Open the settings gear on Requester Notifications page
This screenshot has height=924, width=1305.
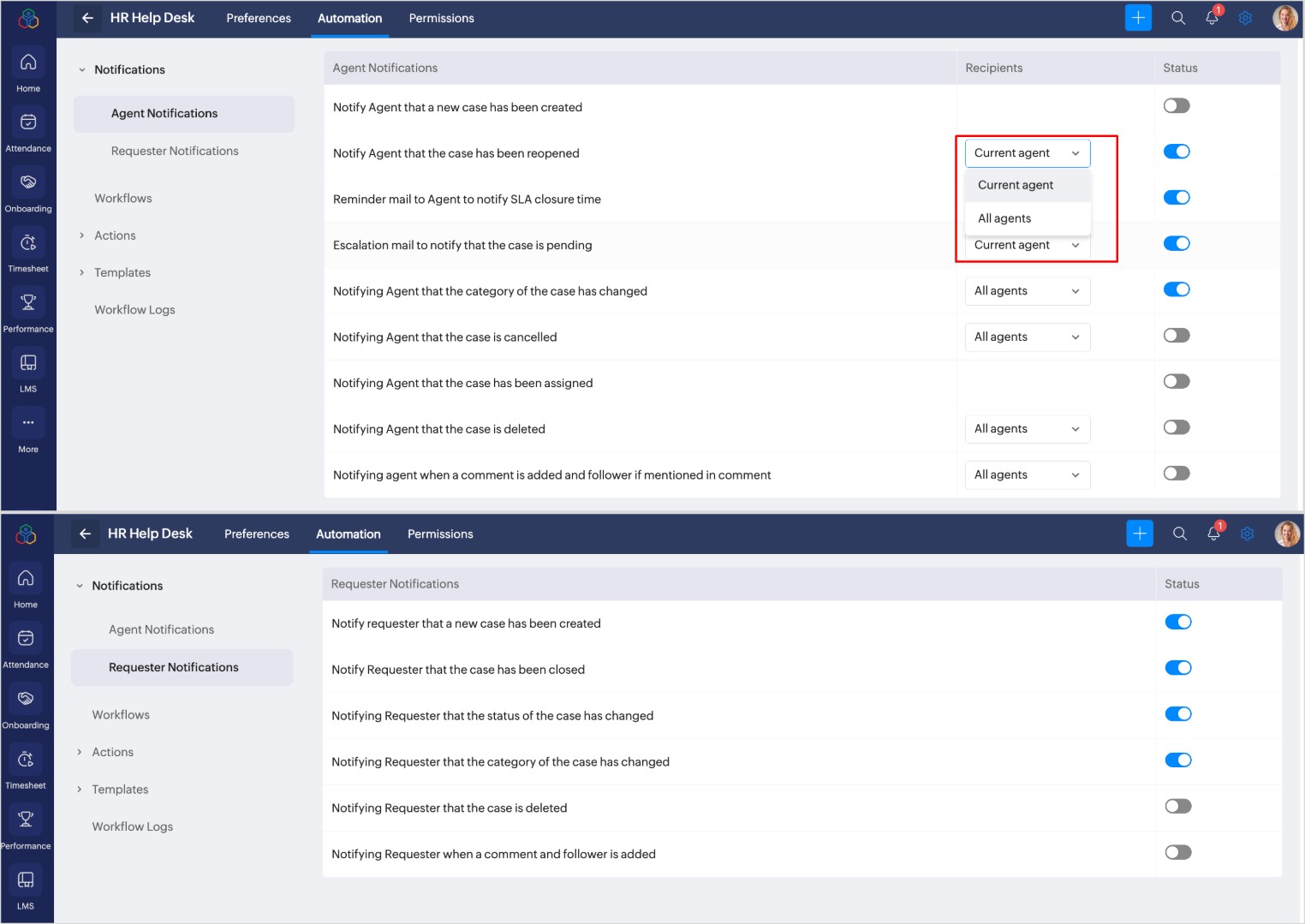click(1247, 534)
